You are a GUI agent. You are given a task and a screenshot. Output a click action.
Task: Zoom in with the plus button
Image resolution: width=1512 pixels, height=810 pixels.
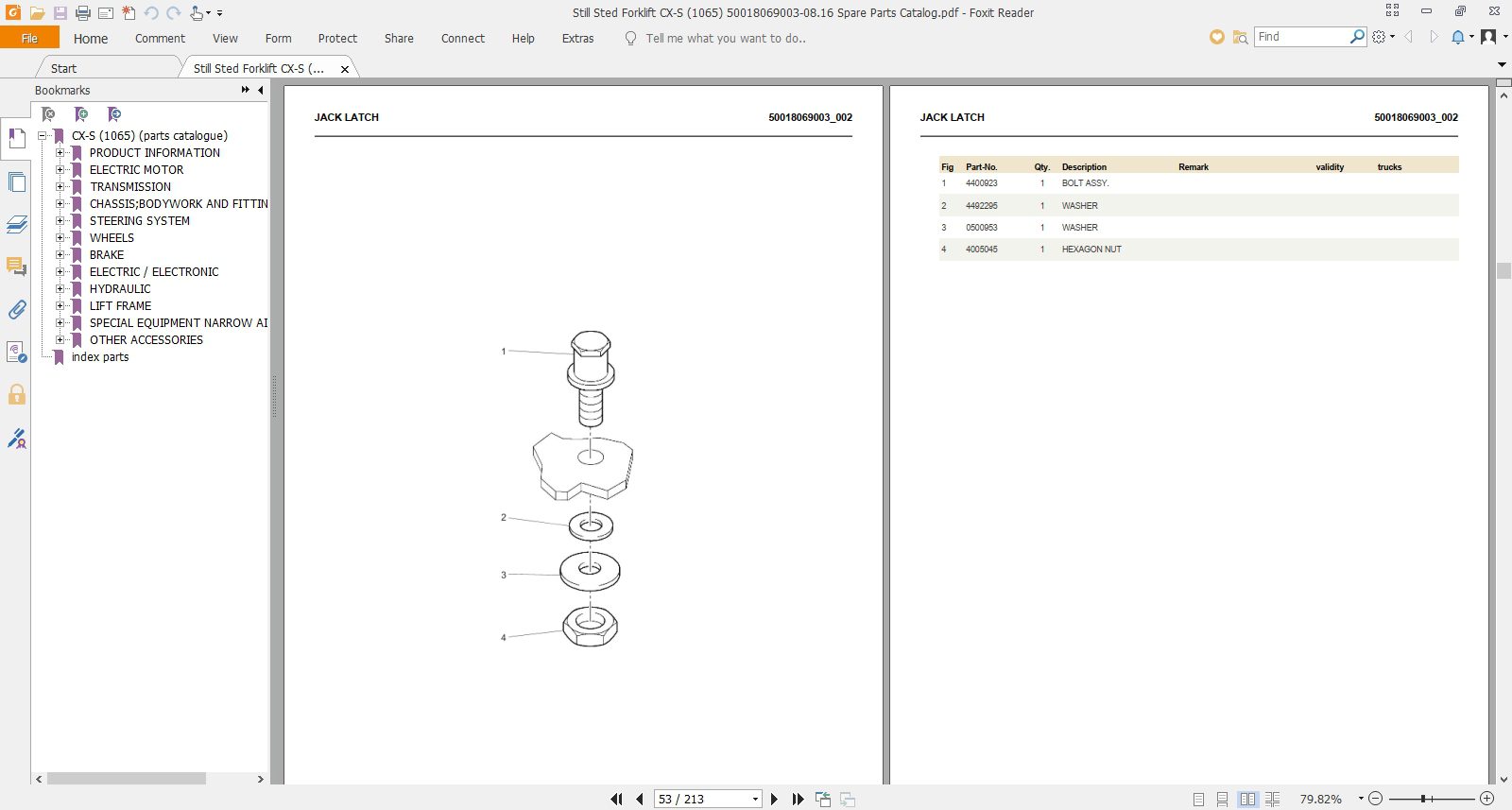point(1486,799)
